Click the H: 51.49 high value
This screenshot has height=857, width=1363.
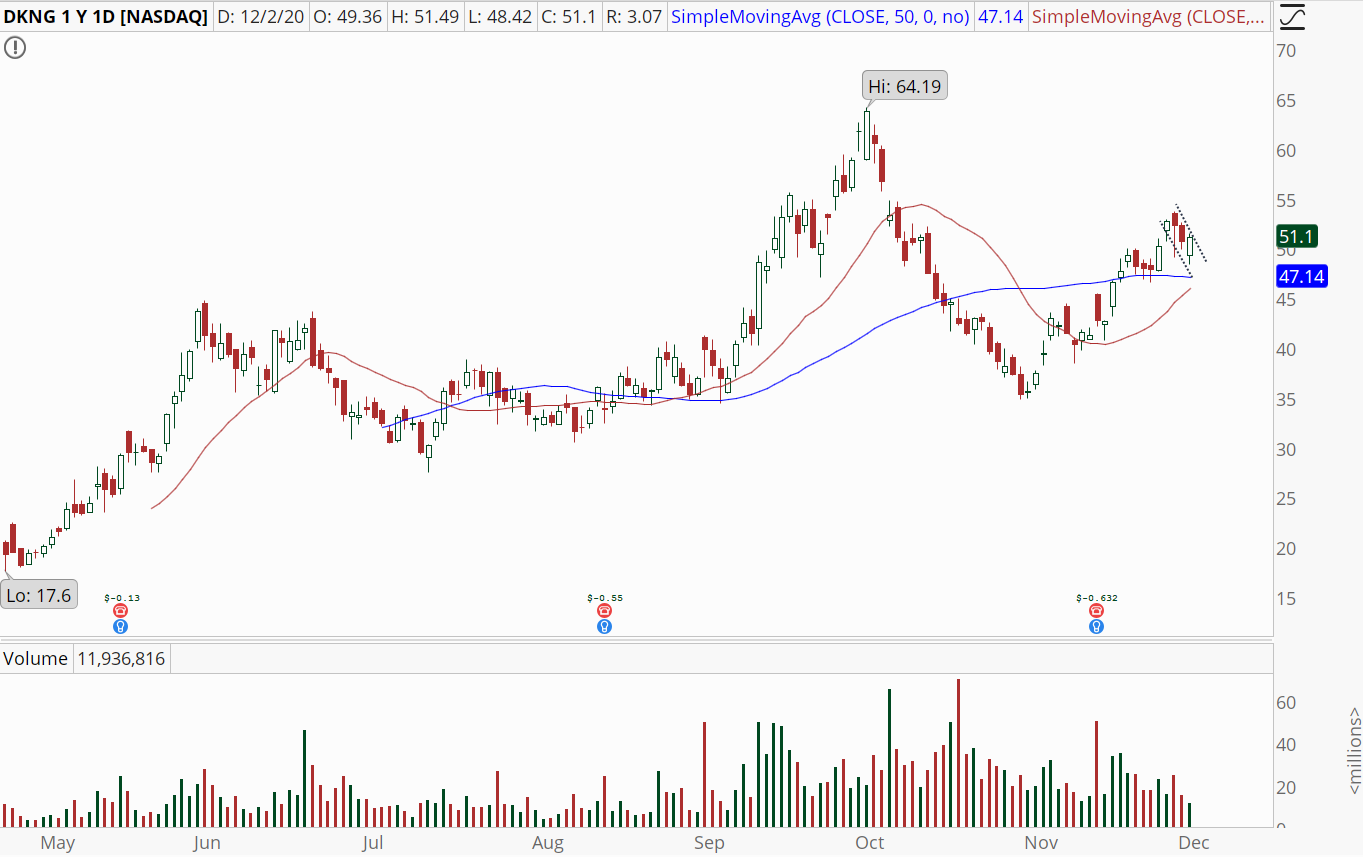425,17
